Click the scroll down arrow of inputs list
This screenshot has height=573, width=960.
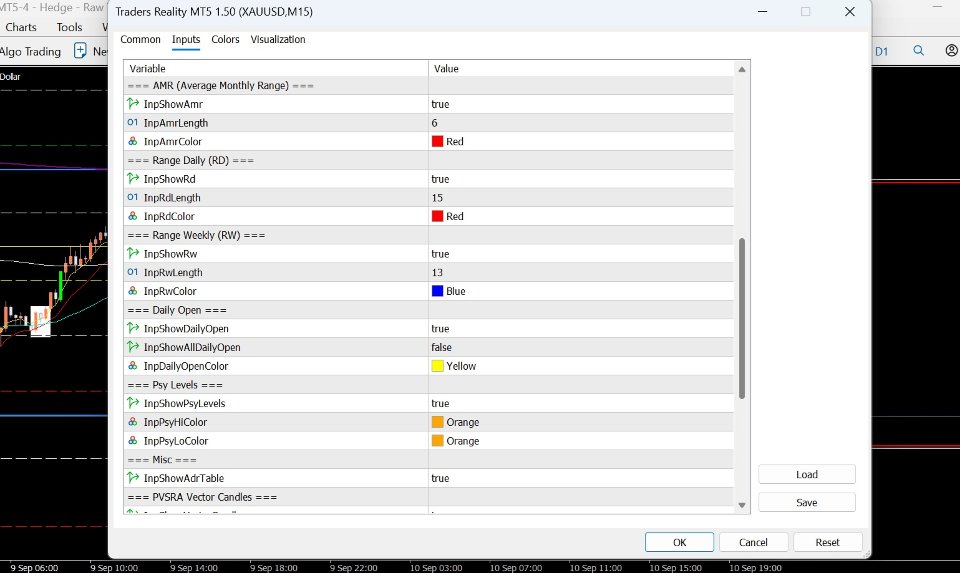tap(741, 505)
